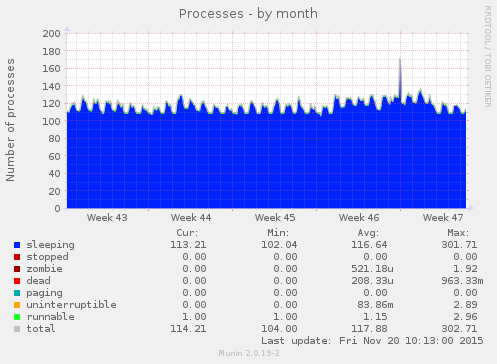This screenshot has height=364, width=497.
Task: Click the bright red dead legend swatch
Action: (x=17, y=281)
